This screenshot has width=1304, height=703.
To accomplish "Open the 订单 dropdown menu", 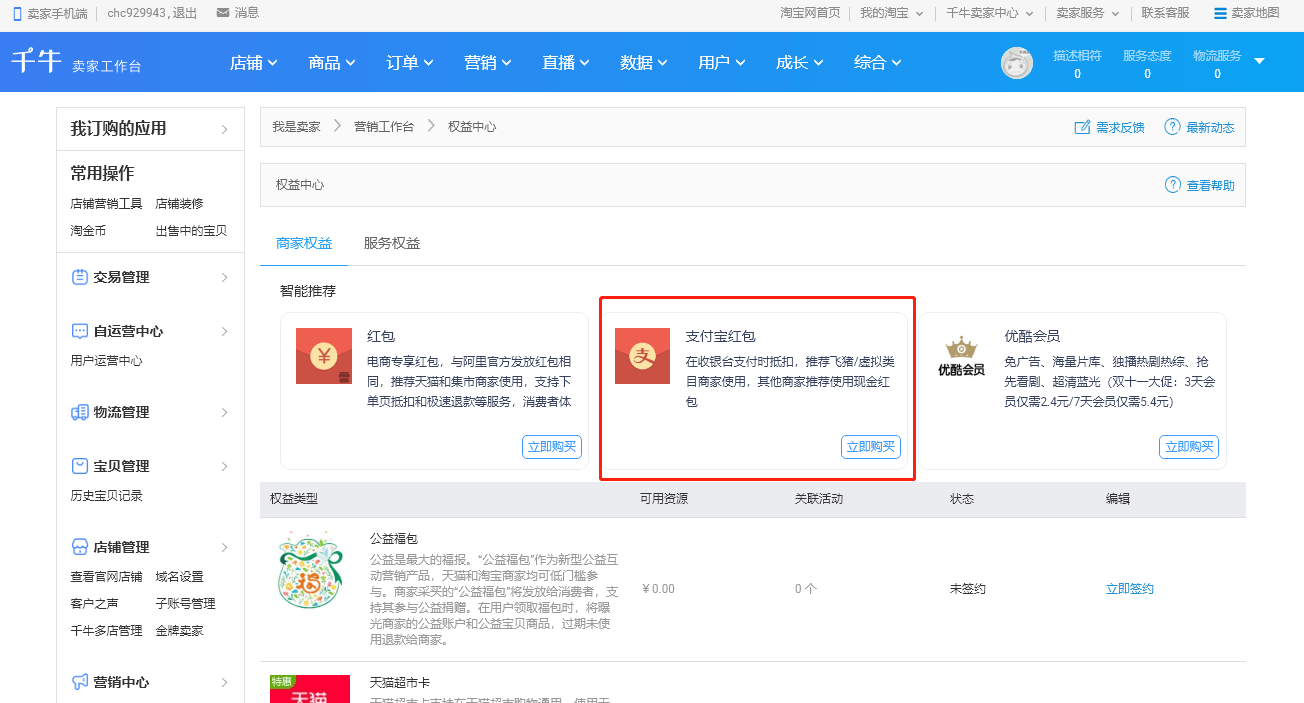I will [410, 62].
